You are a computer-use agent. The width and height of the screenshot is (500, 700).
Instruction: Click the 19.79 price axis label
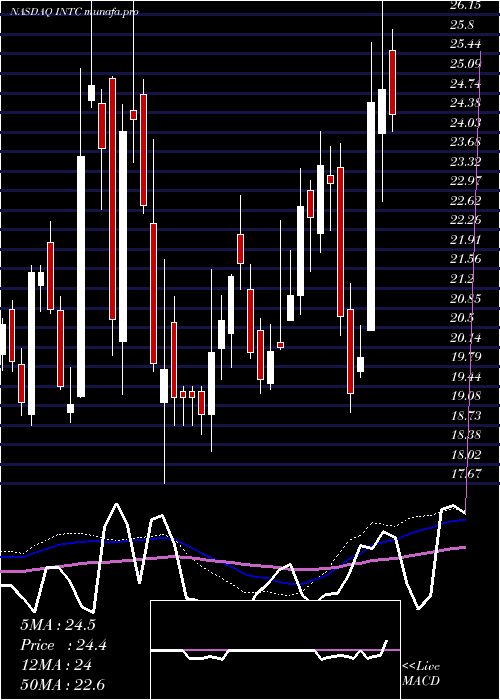[466, 357]
